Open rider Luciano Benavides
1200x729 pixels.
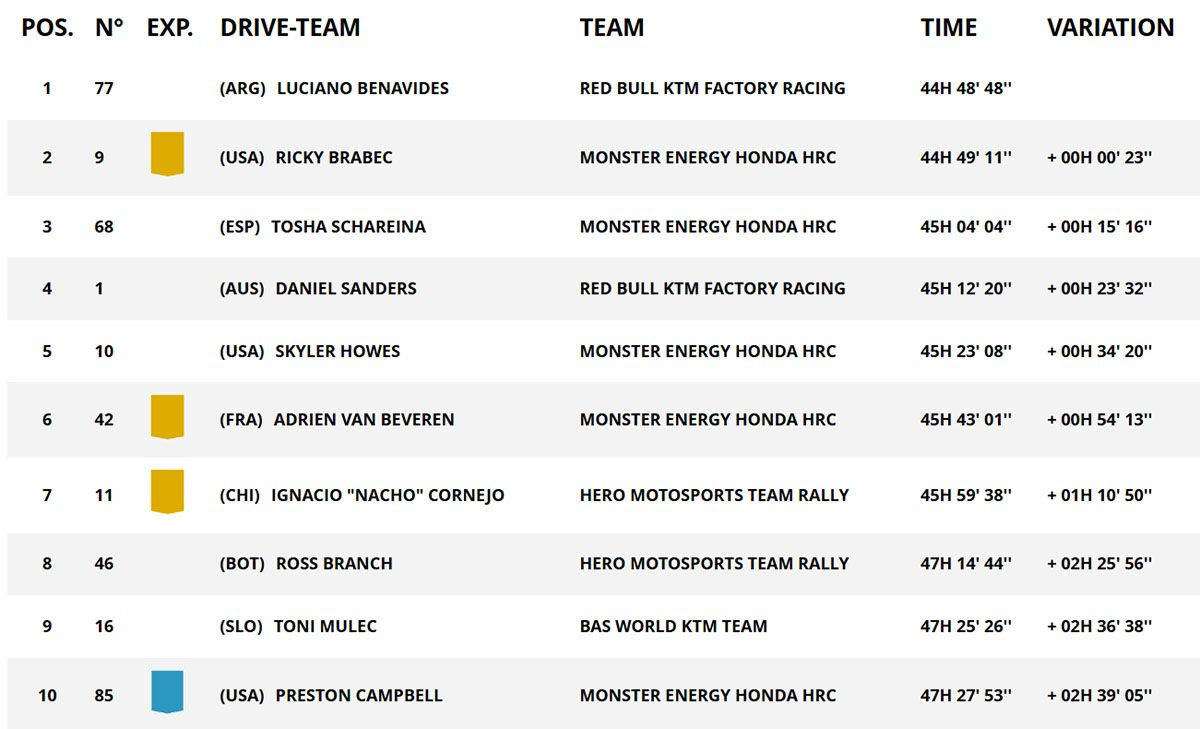[x=362, y=88]
